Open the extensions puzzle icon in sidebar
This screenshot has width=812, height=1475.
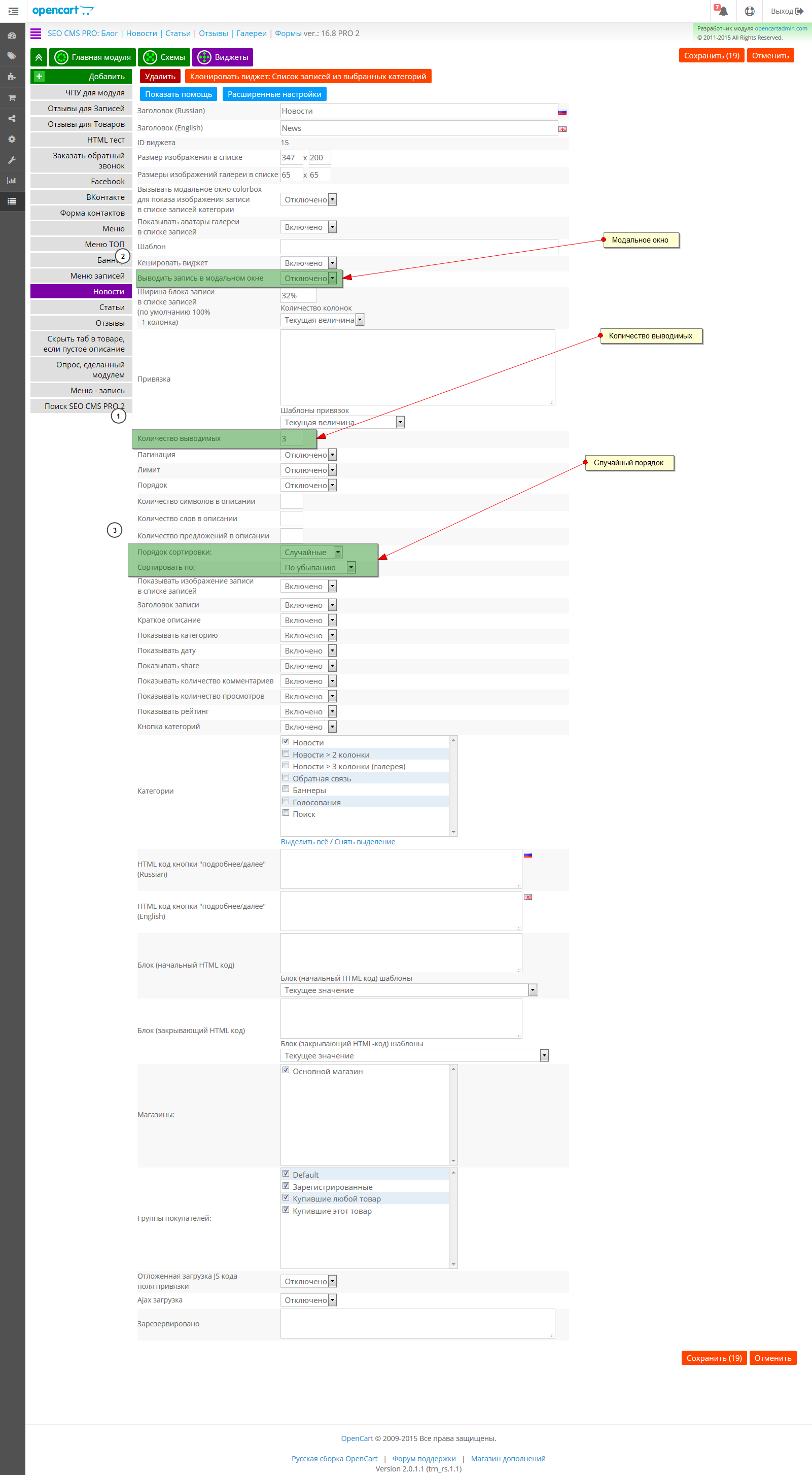[12, 77]
